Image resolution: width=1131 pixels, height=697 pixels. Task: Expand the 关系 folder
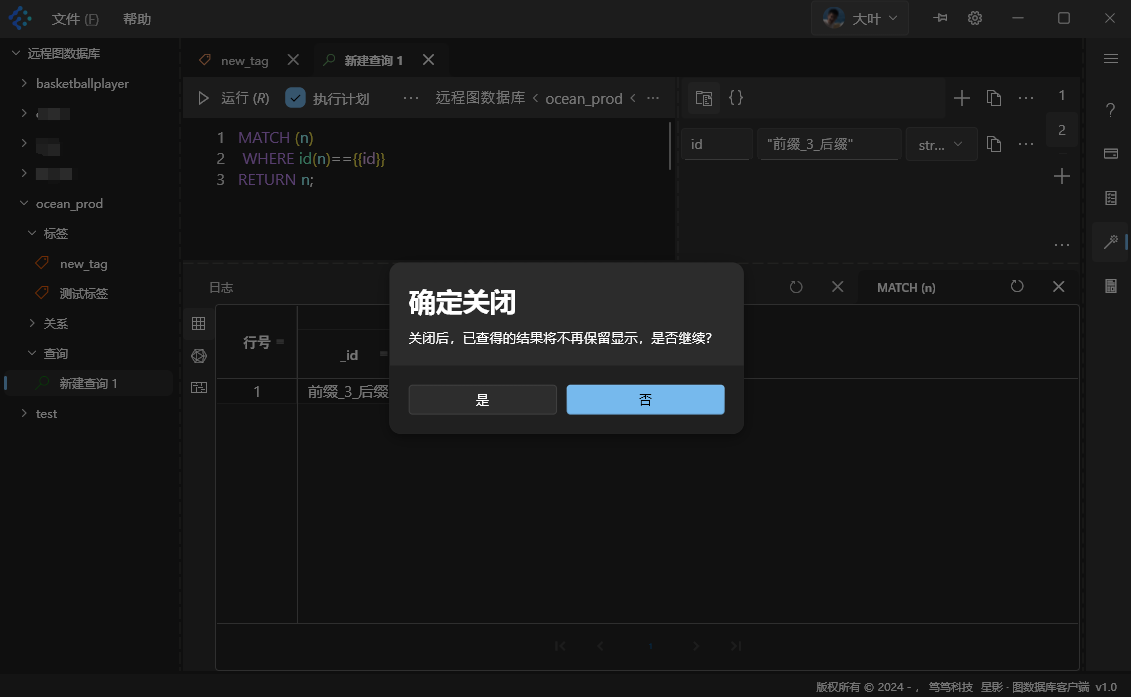32,323
